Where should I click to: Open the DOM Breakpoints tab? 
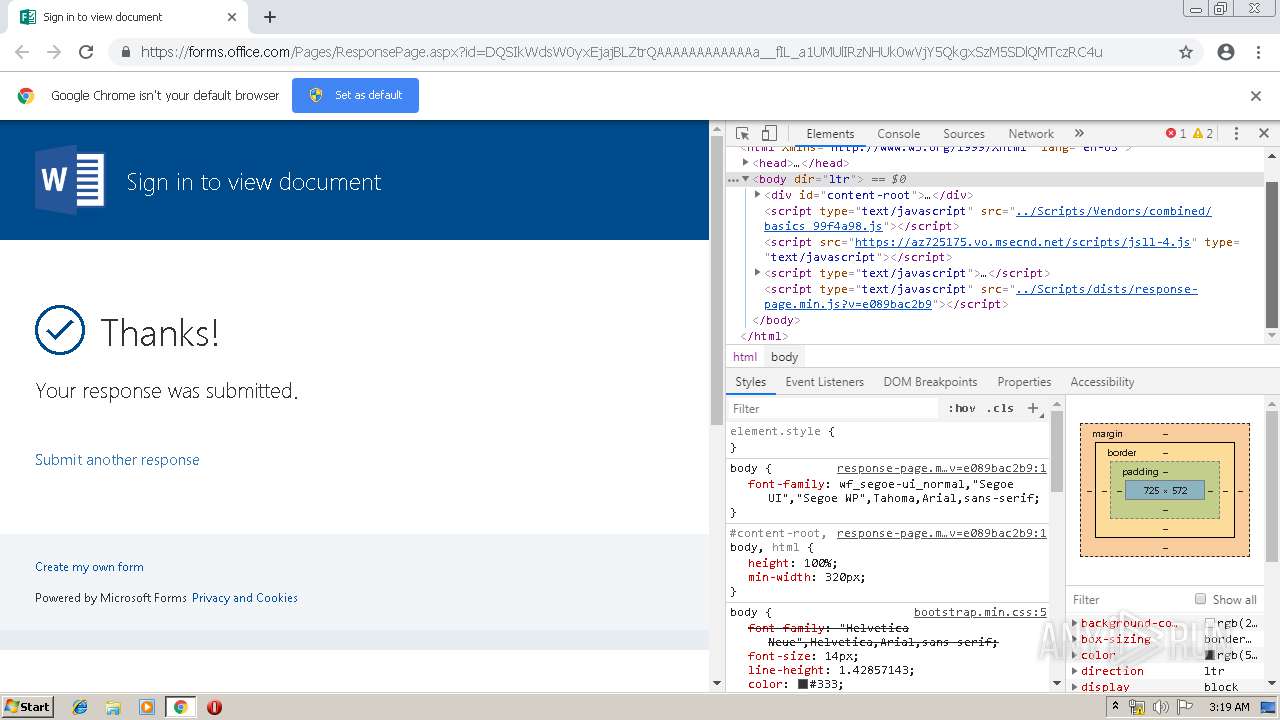pyautogui.click(x=930, y=382)
